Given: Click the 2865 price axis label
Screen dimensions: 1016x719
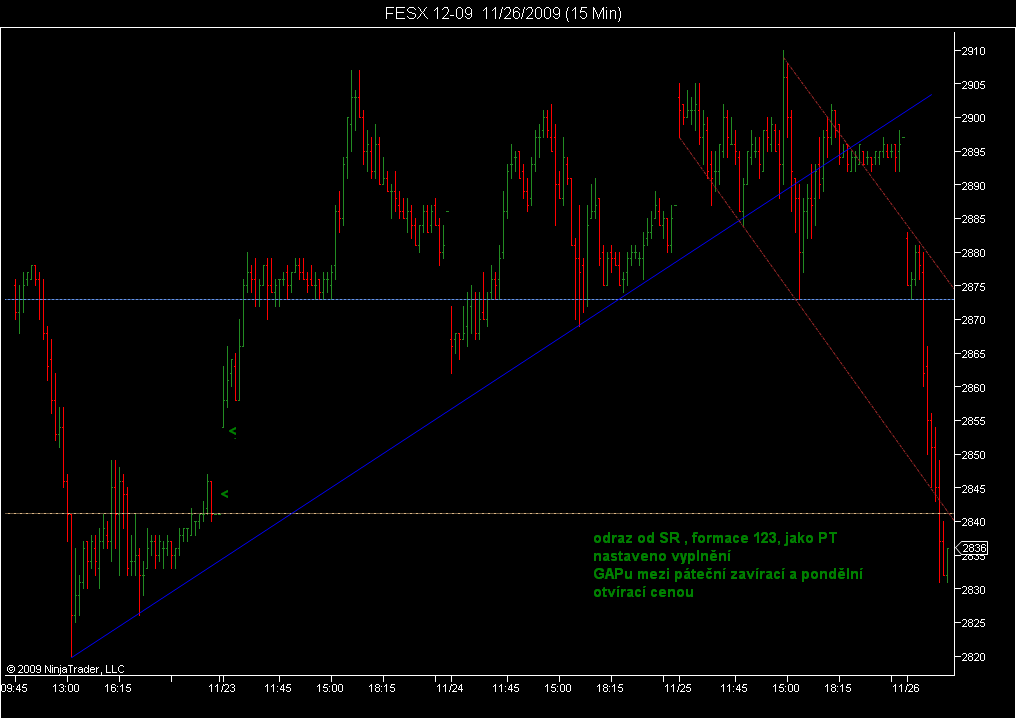Looking at the screenshot, I should (x=974, y=354).
